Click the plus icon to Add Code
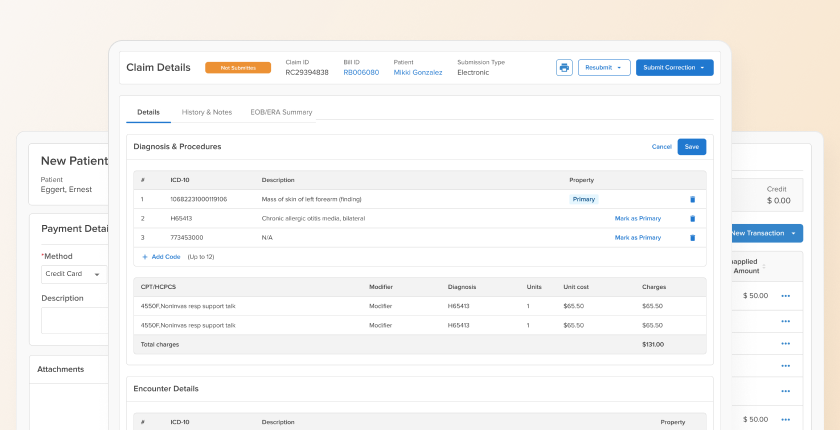840x430 pixels. (145, 257)
